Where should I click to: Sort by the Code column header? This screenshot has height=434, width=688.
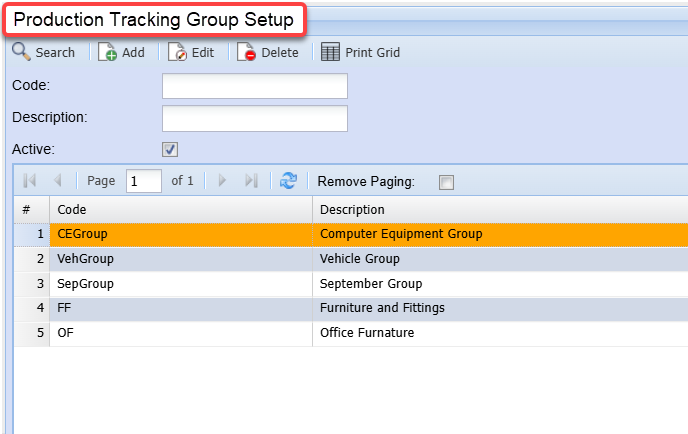pyautogui.click(x=180, y=210)
